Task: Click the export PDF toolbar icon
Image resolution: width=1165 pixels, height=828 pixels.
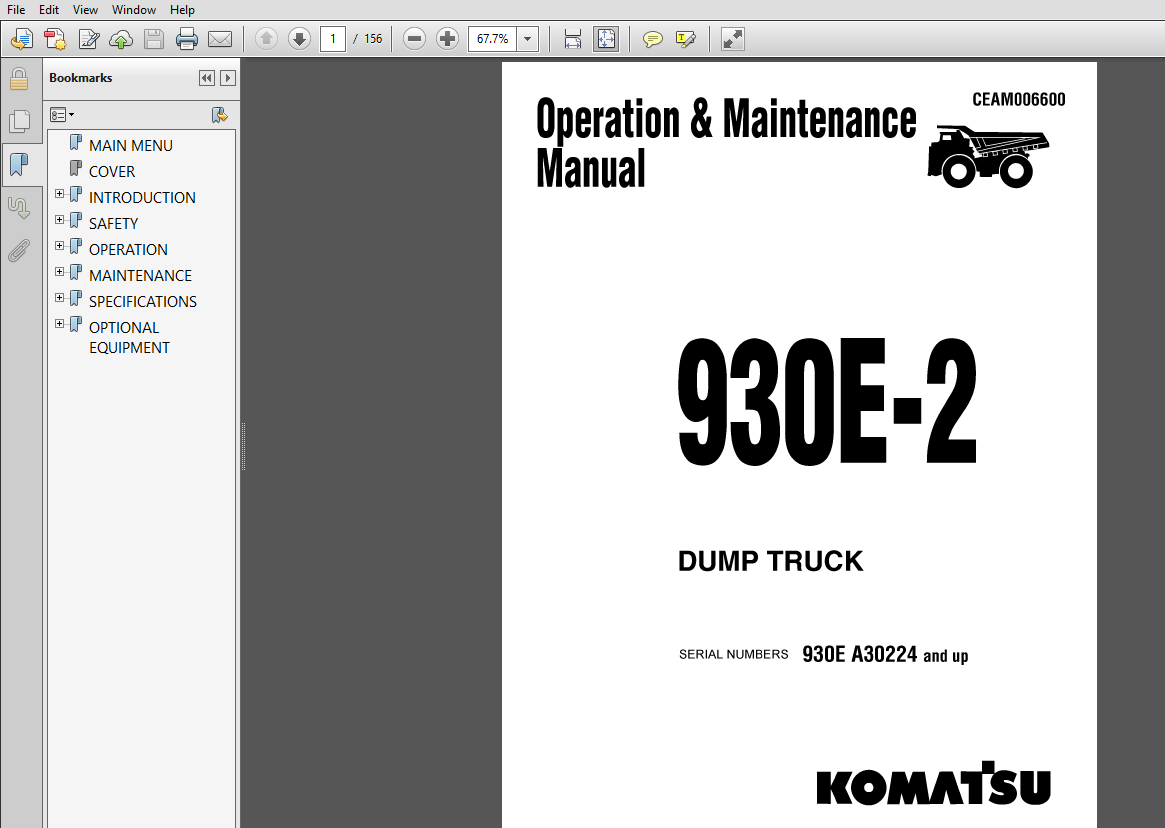Action: [x=22, y=39]
